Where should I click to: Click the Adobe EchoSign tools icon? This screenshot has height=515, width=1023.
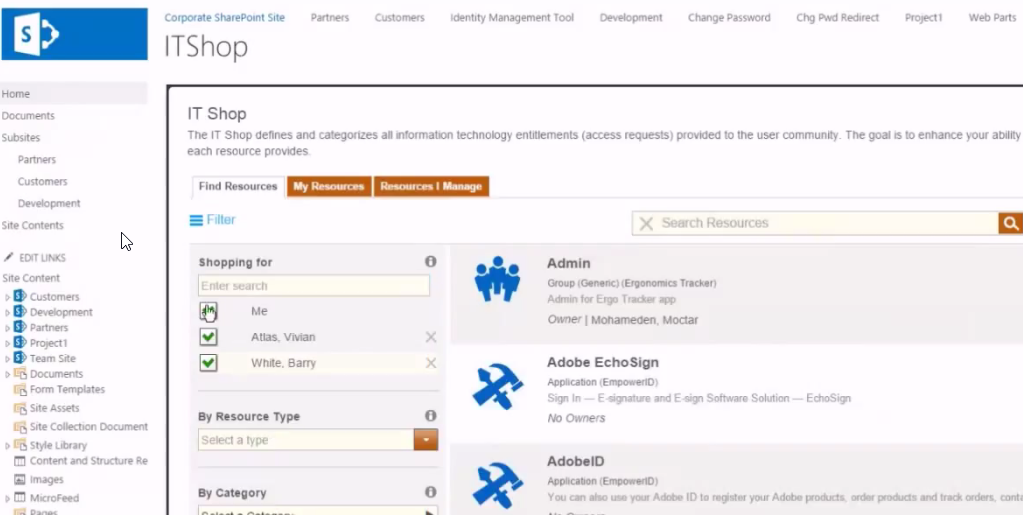497,386
